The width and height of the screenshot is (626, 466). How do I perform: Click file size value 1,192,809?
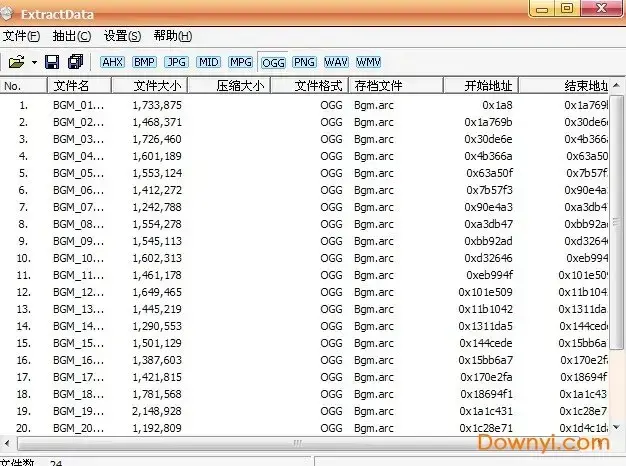pos(157,428)
